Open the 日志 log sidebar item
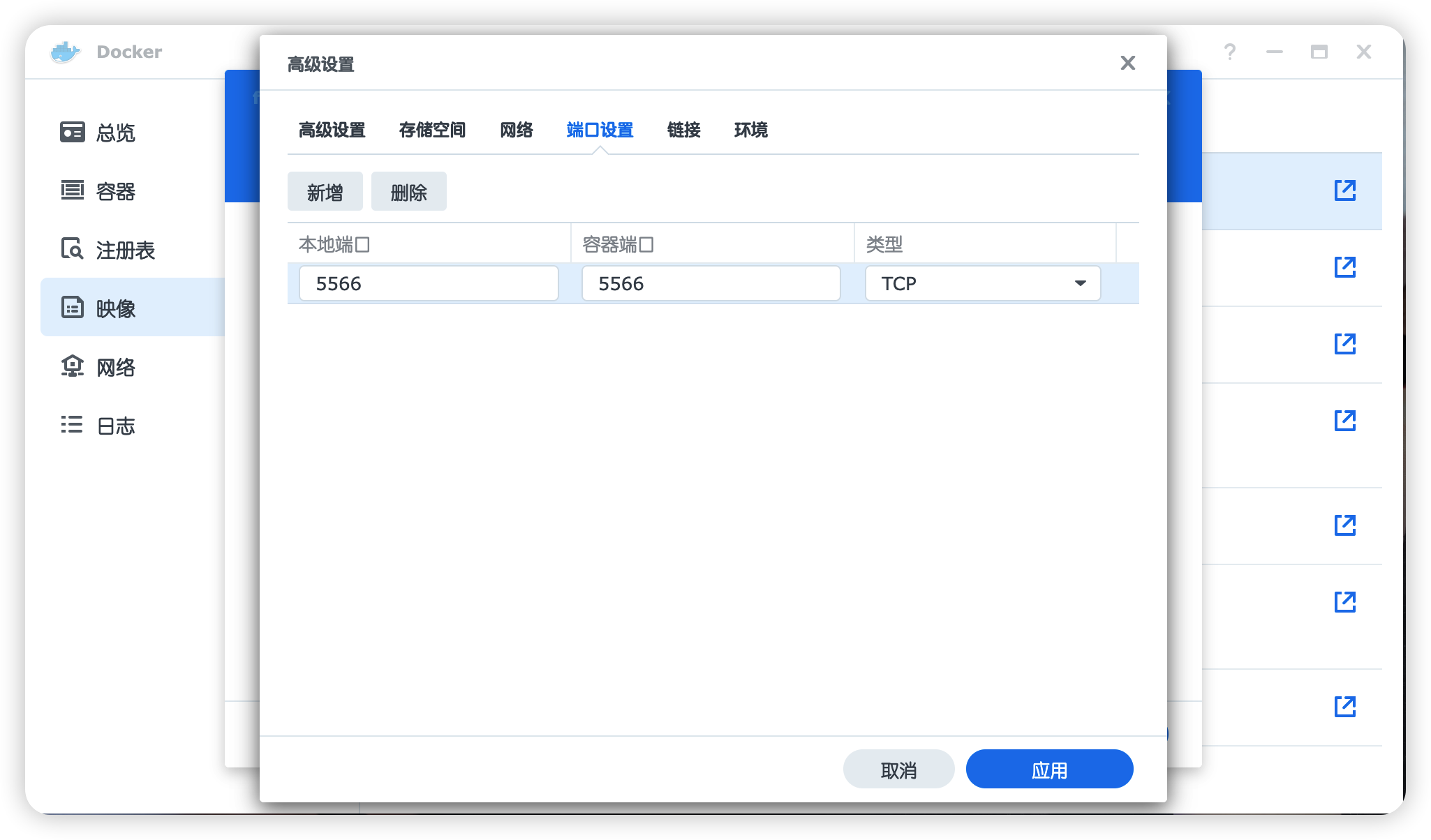Viewport: 1431px width, 840px height. point(133,426)
